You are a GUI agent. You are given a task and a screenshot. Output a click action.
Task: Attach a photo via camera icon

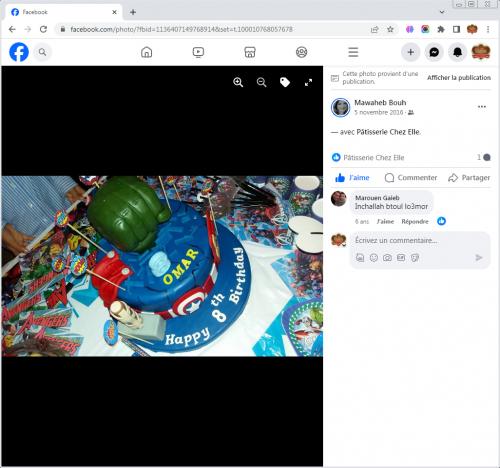point(387,257)
